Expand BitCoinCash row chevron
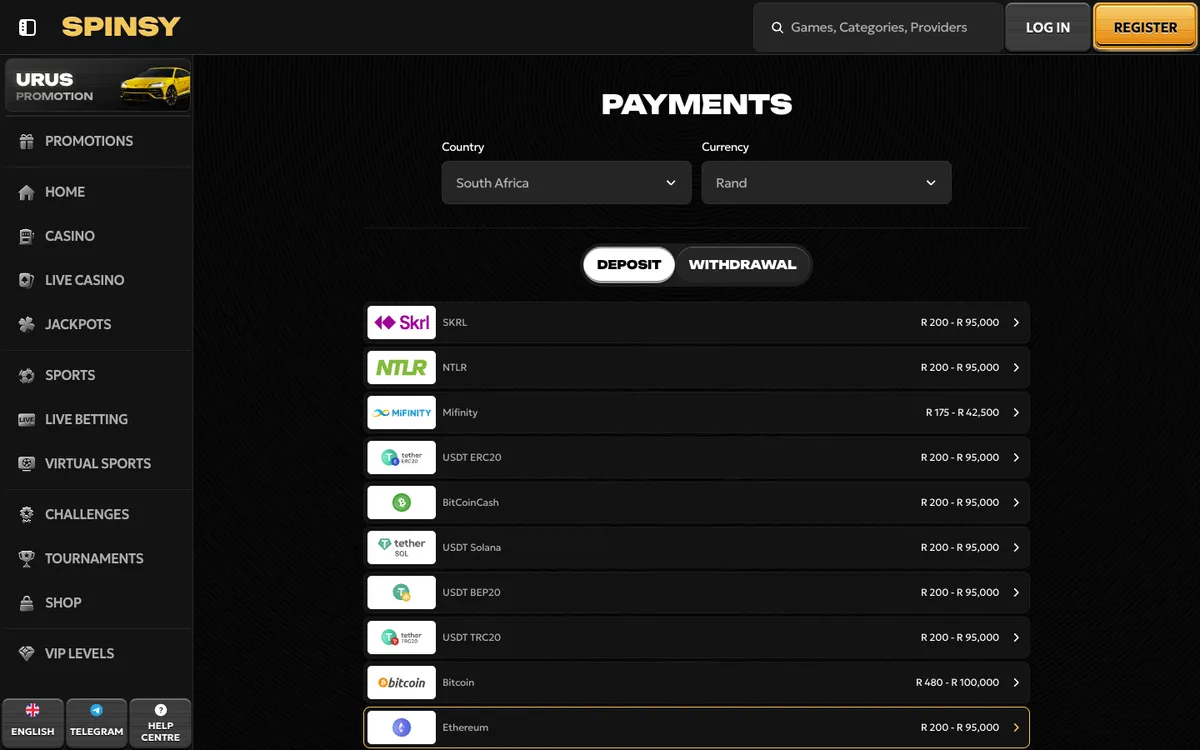This screenshot has height=750, width=1200. point(1016,503)
